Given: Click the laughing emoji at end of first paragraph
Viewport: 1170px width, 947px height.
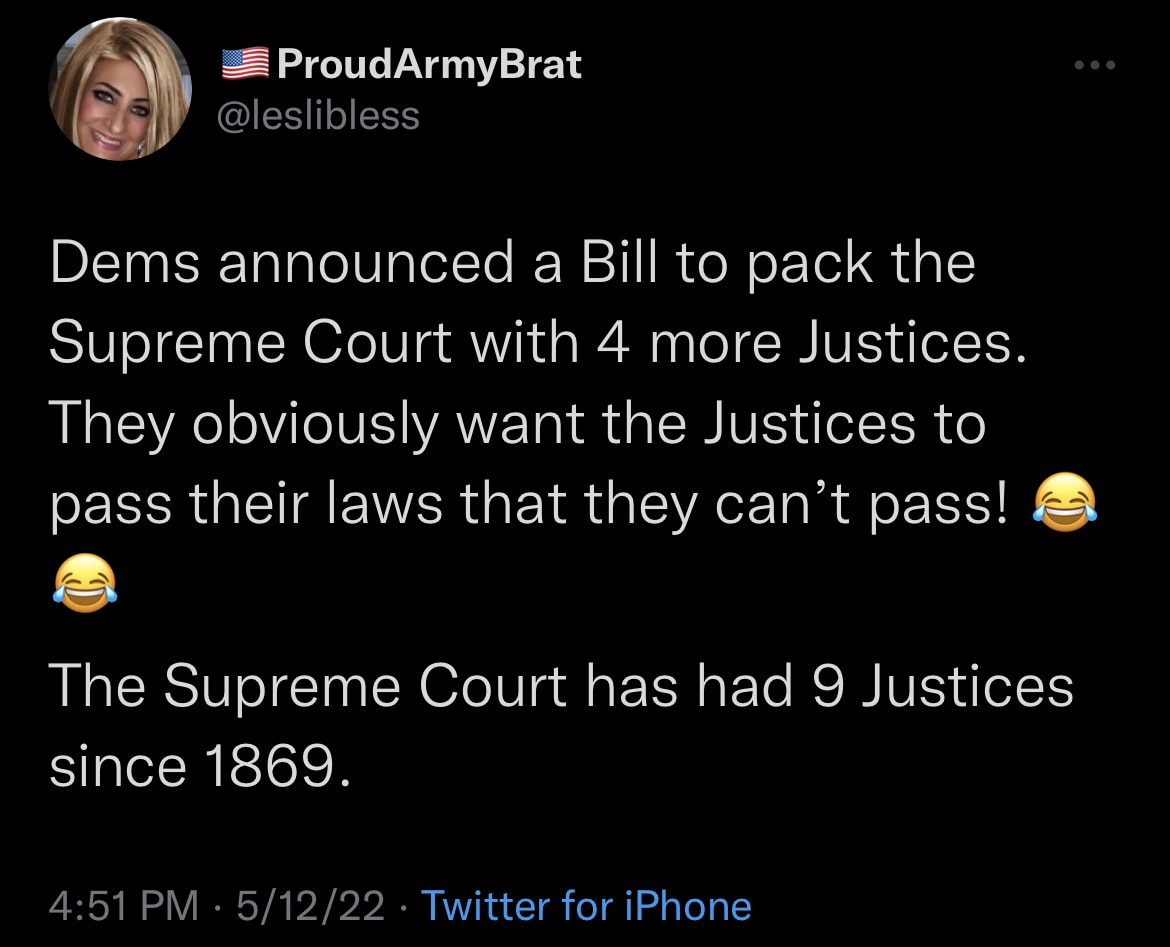Looking at the screenshot, I should [x=1063, y=503].
